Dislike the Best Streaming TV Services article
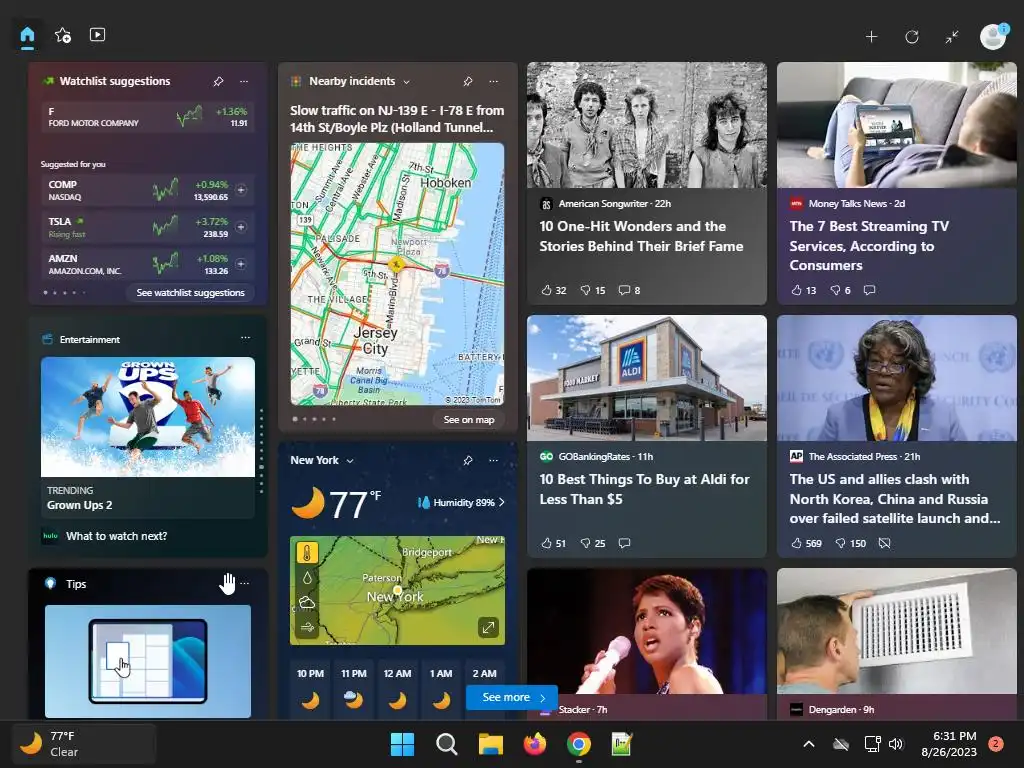Viewport: 1024px width, 768px height. tap(840, 290)
